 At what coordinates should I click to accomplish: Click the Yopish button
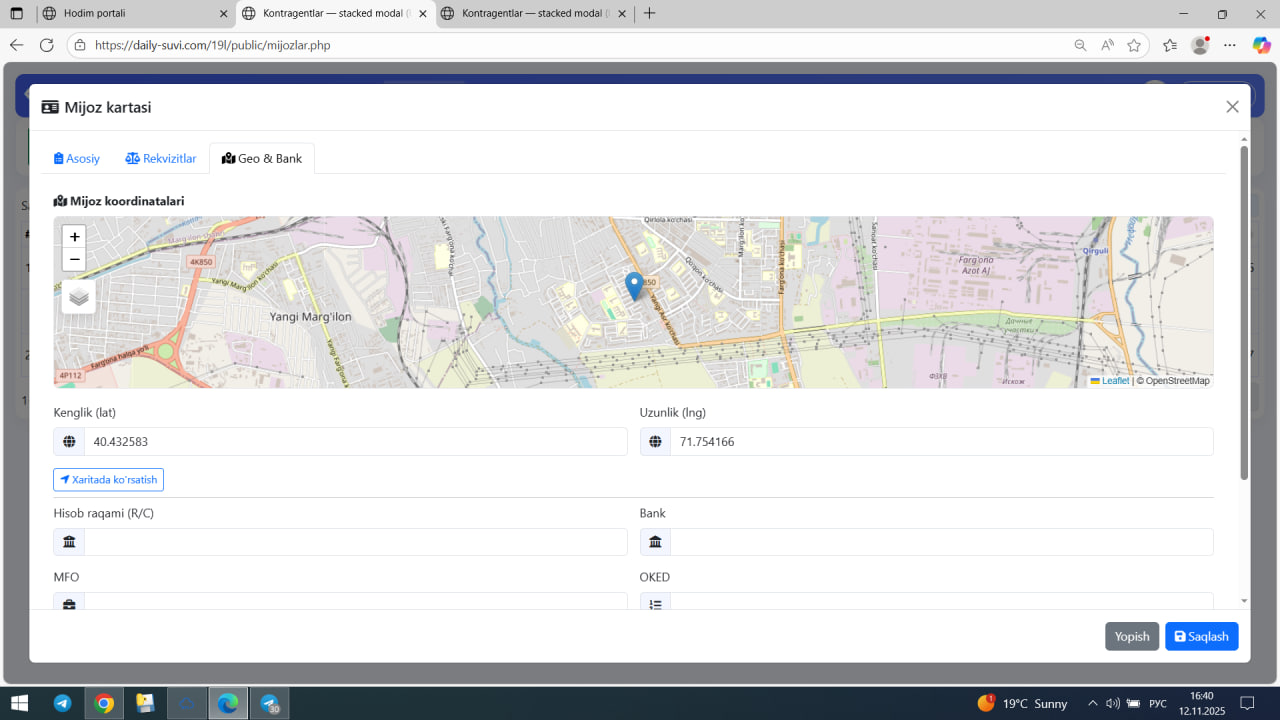[x=1132, y=637]
